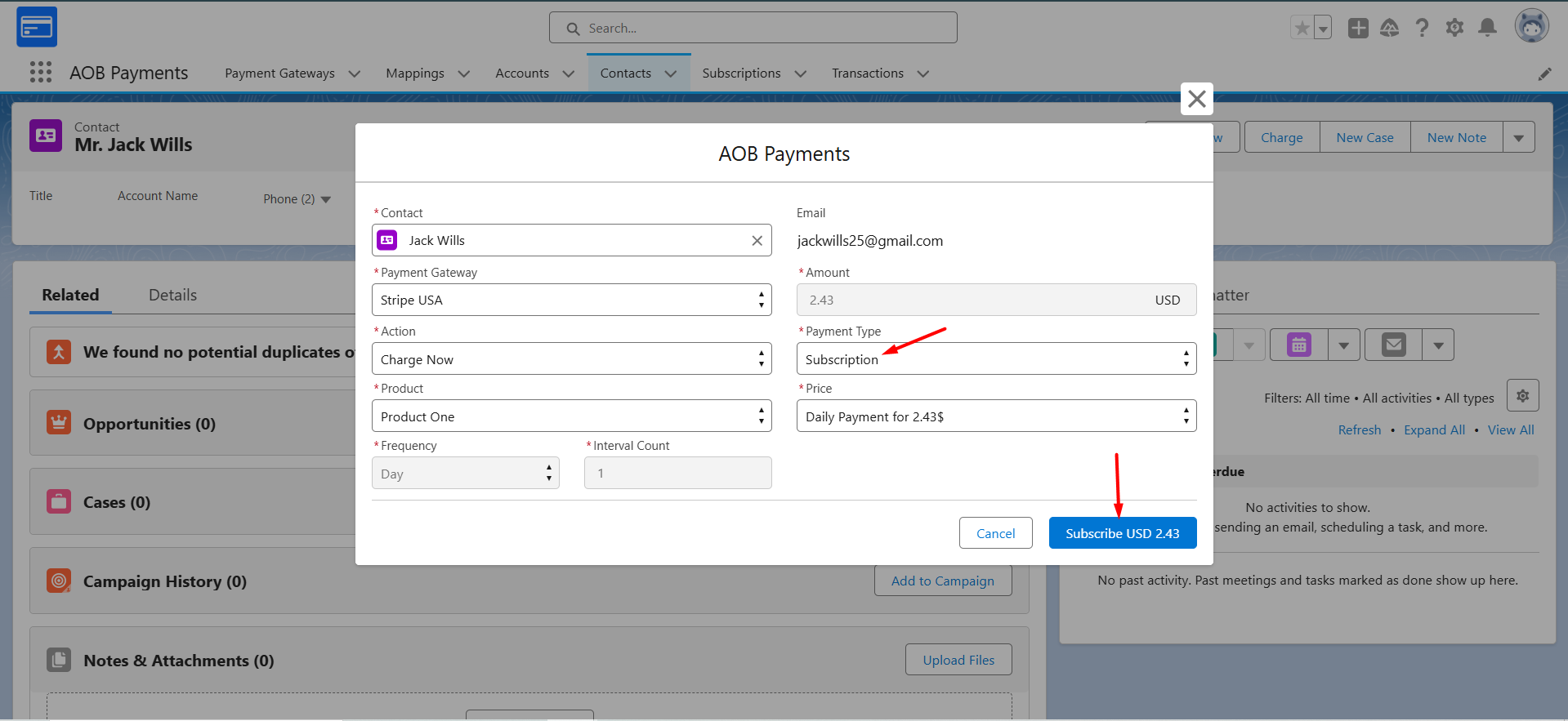Open the user profile avatar
Screen dimensions: 1568x721
point(1532,27)
